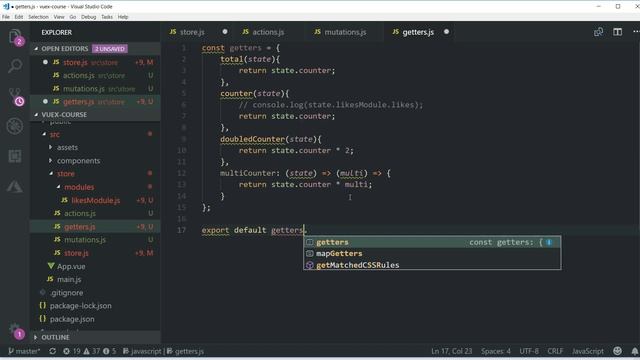
Task: Open package-lock.json in file tree
Action: coord(96,306)
